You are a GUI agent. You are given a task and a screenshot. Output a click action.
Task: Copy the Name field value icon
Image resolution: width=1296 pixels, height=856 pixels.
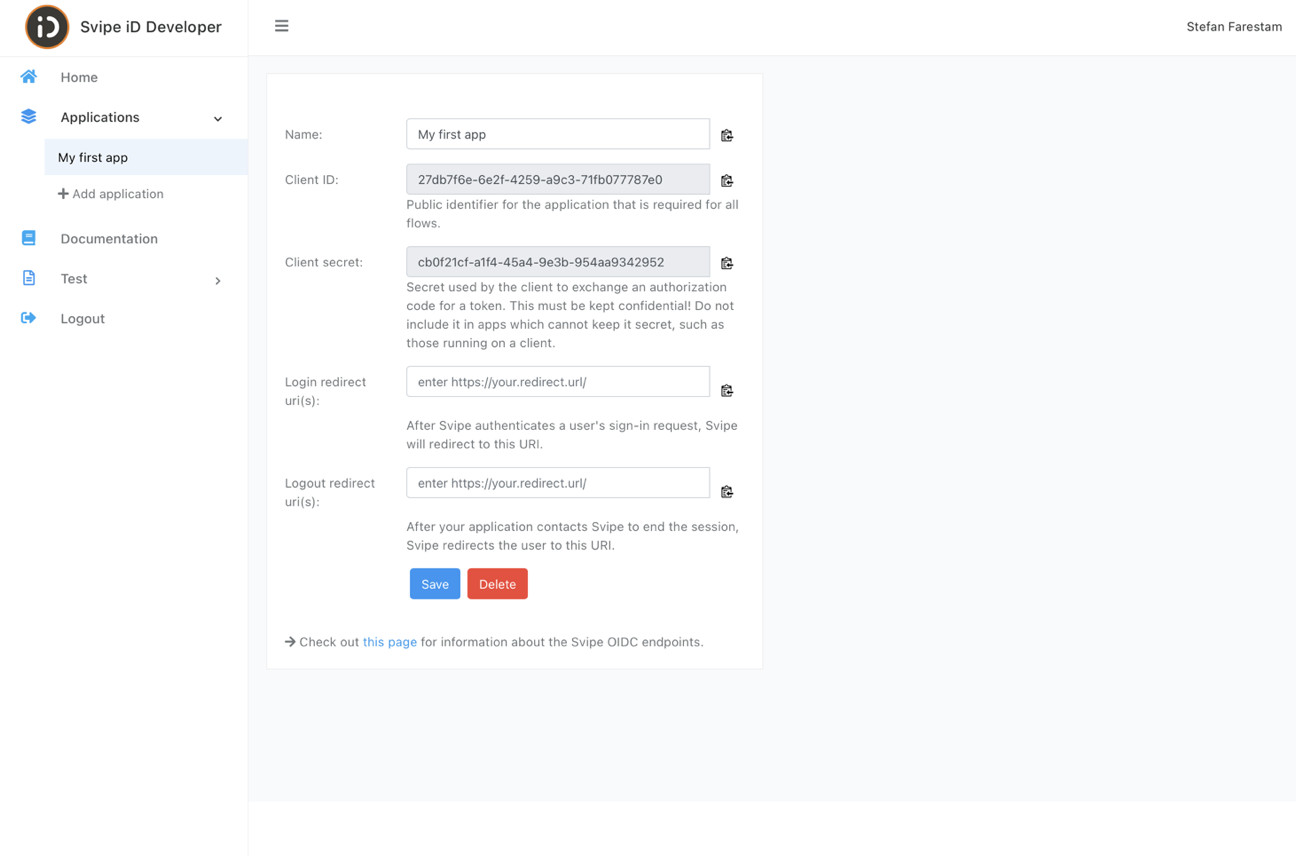(727, 135)
